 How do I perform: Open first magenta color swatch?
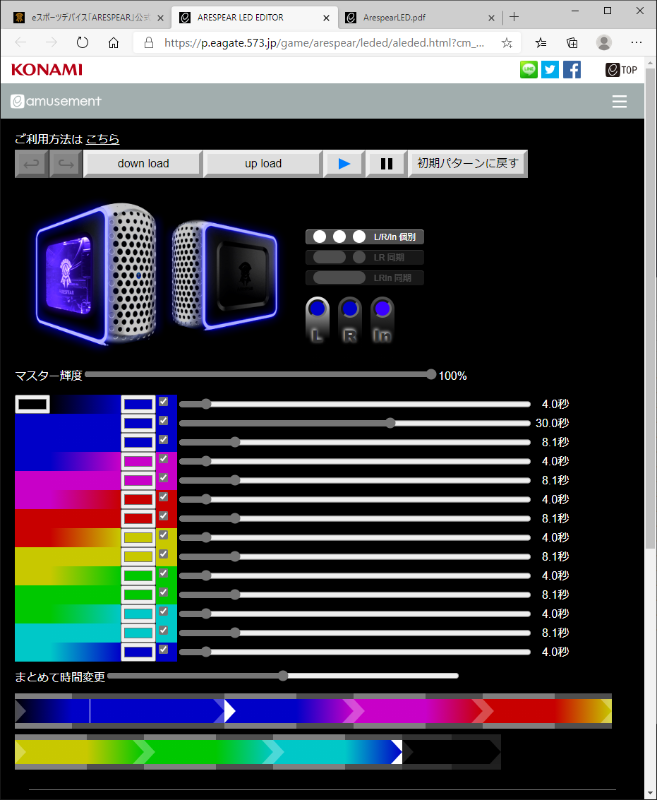coord(138,461)
